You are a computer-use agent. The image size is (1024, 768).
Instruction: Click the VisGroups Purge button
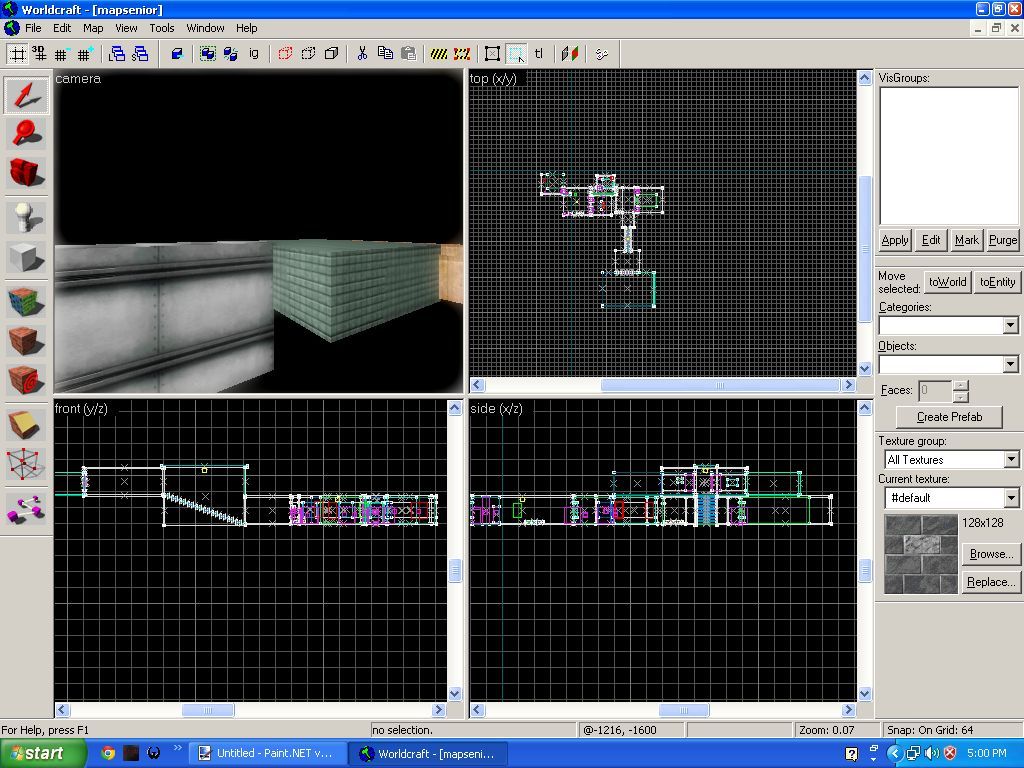pos(1002,240)
